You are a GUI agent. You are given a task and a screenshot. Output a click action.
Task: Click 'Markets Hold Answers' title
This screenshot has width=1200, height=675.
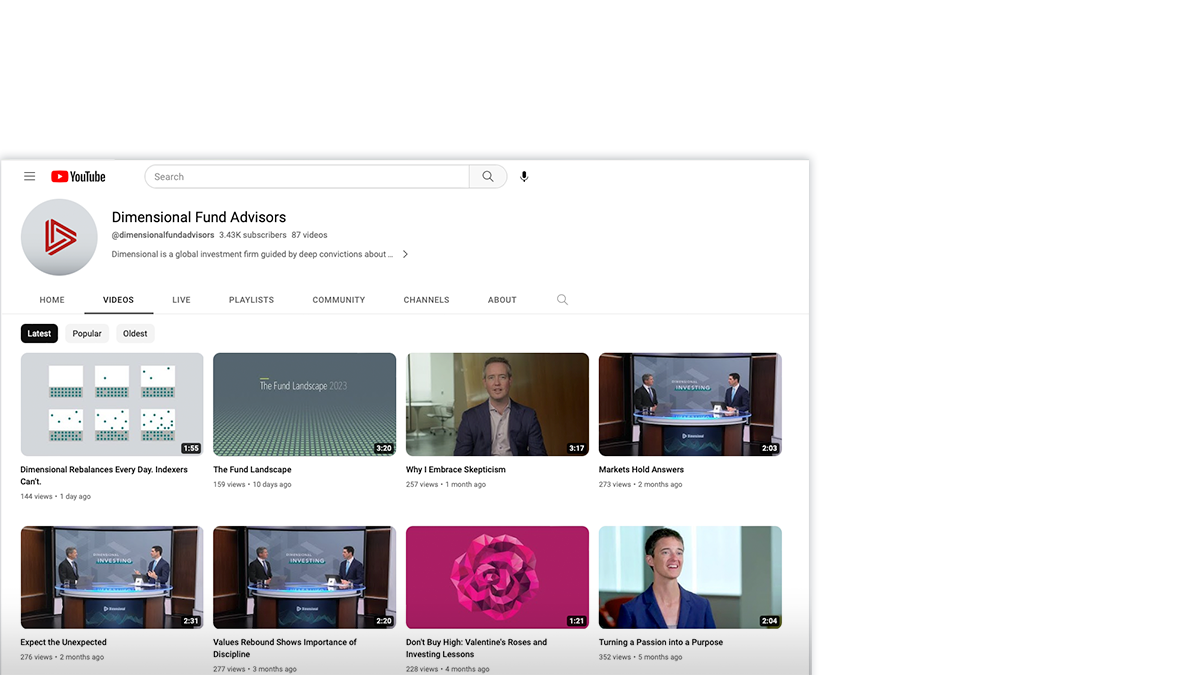click(641, 470)
